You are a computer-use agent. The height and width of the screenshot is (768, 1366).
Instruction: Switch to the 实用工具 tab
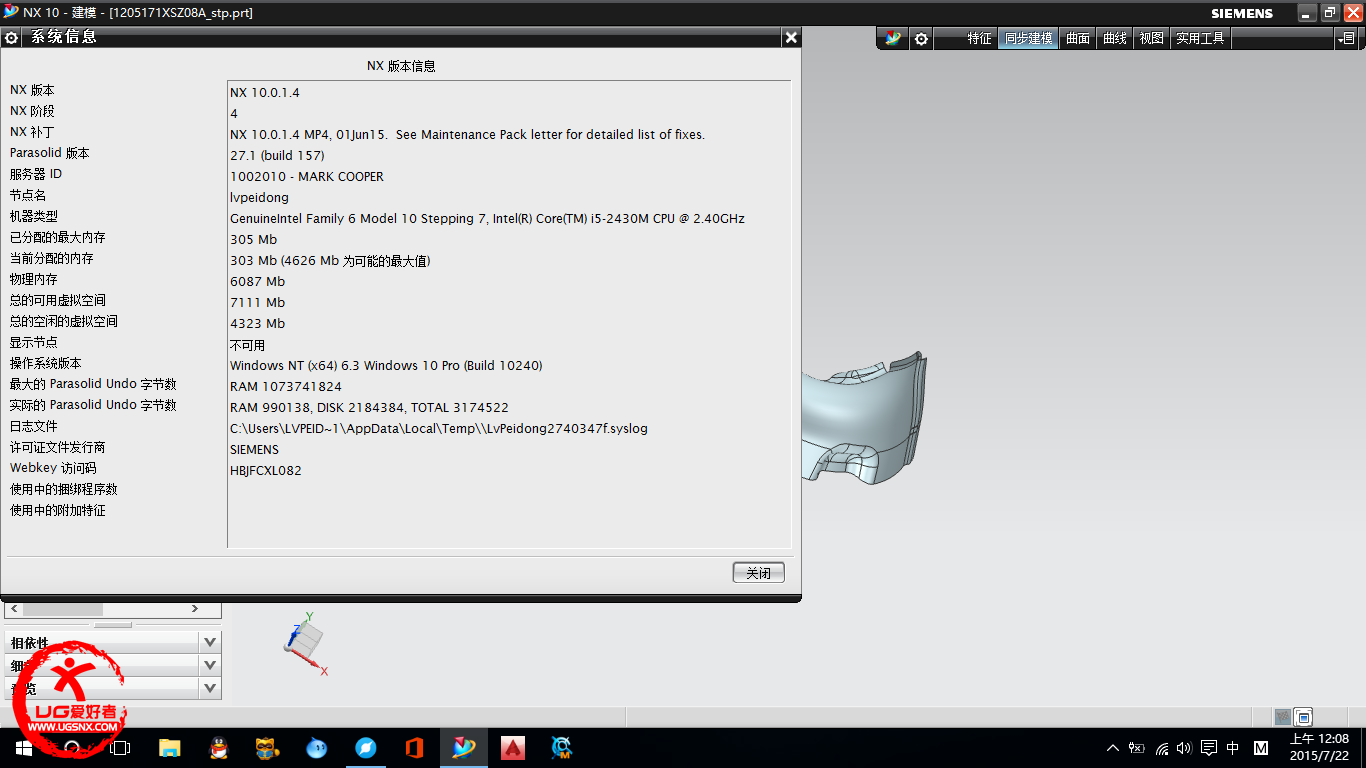coord(1200,38)
